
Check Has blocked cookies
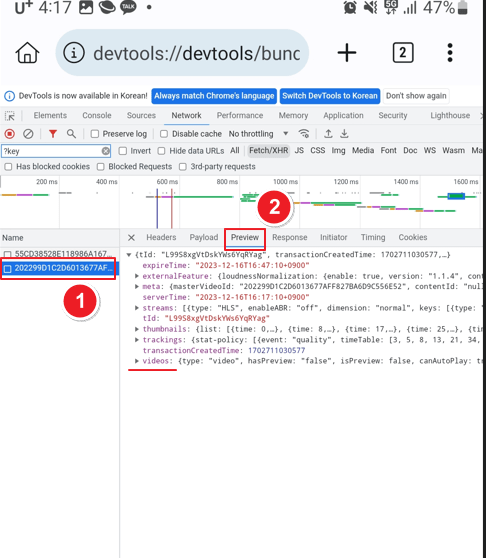[x=8, y=167]
